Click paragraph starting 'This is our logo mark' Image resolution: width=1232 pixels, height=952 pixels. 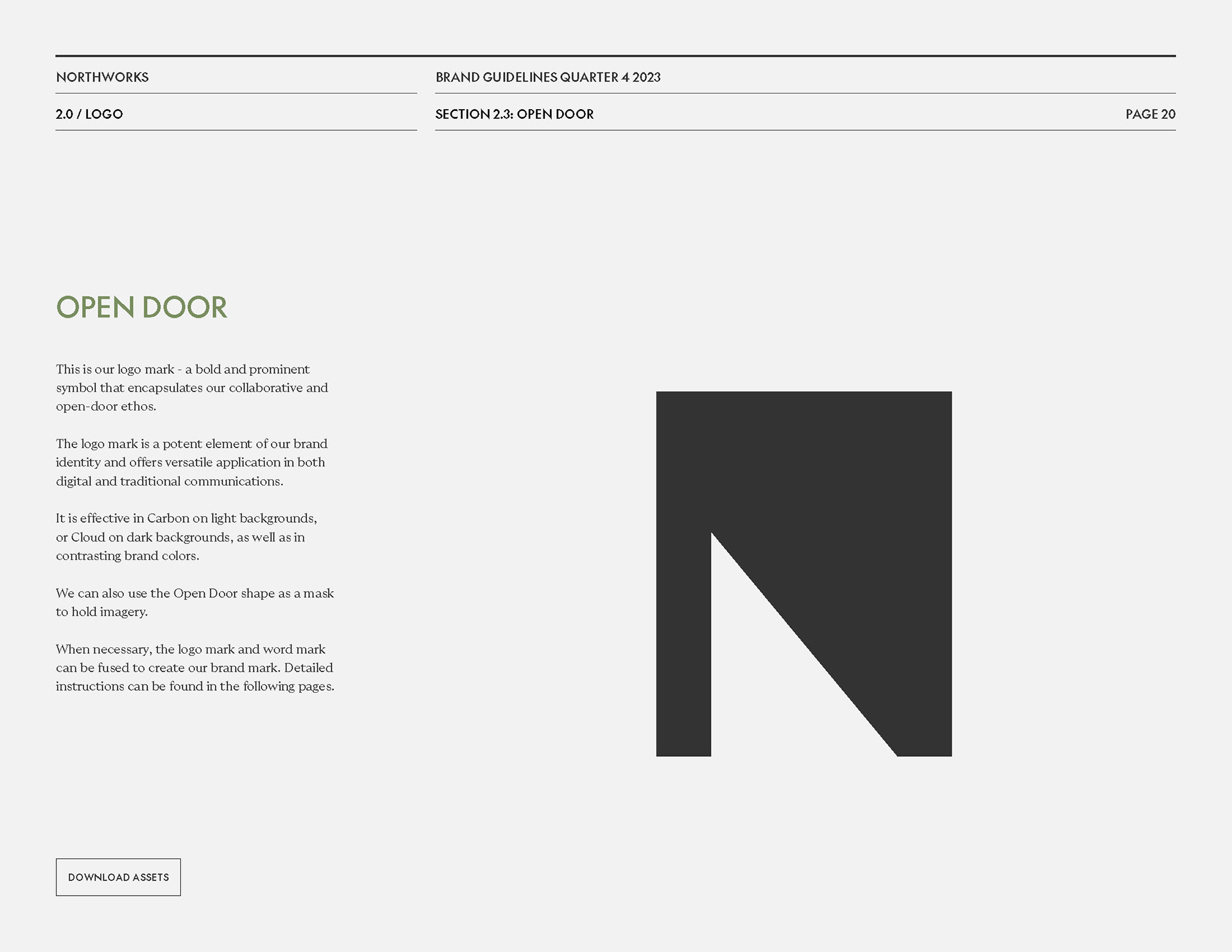point(192,387)
